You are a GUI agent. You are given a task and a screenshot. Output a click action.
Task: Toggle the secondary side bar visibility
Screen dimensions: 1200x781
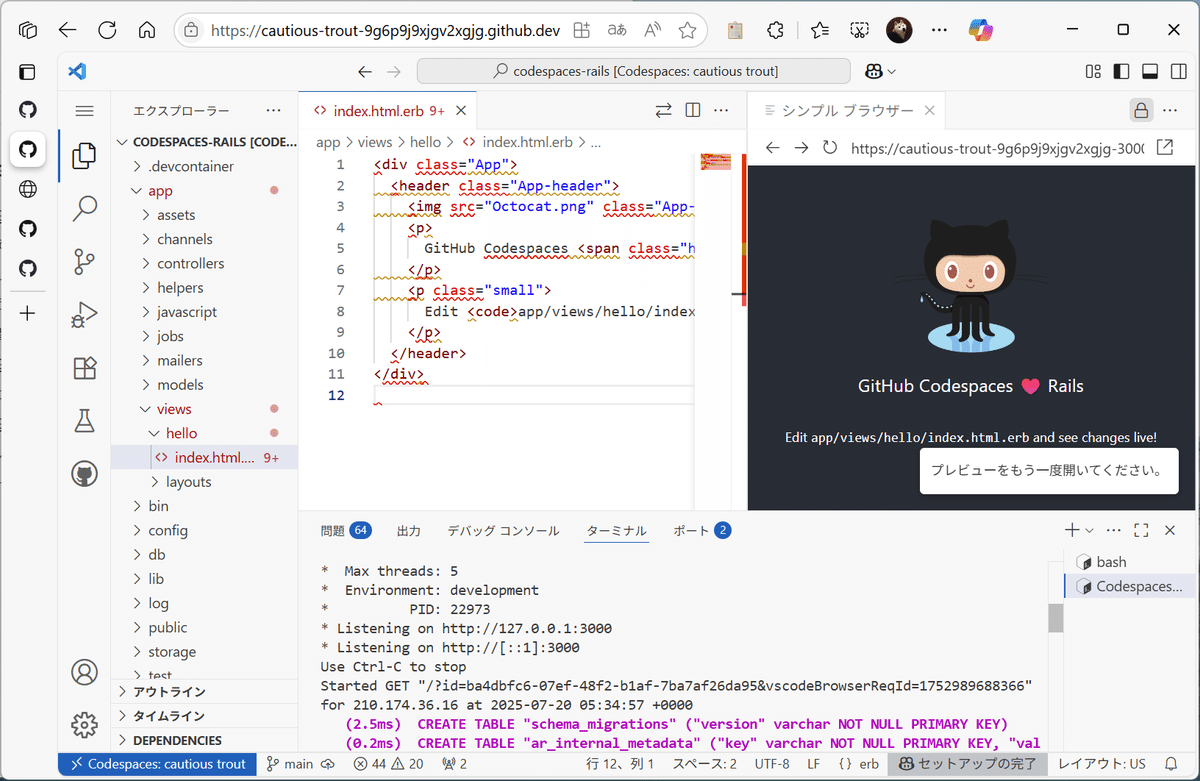coord(1179,72)
